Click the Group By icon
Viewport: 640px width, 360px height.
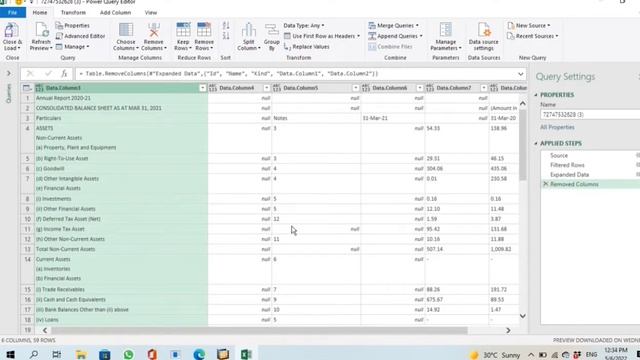271,31
